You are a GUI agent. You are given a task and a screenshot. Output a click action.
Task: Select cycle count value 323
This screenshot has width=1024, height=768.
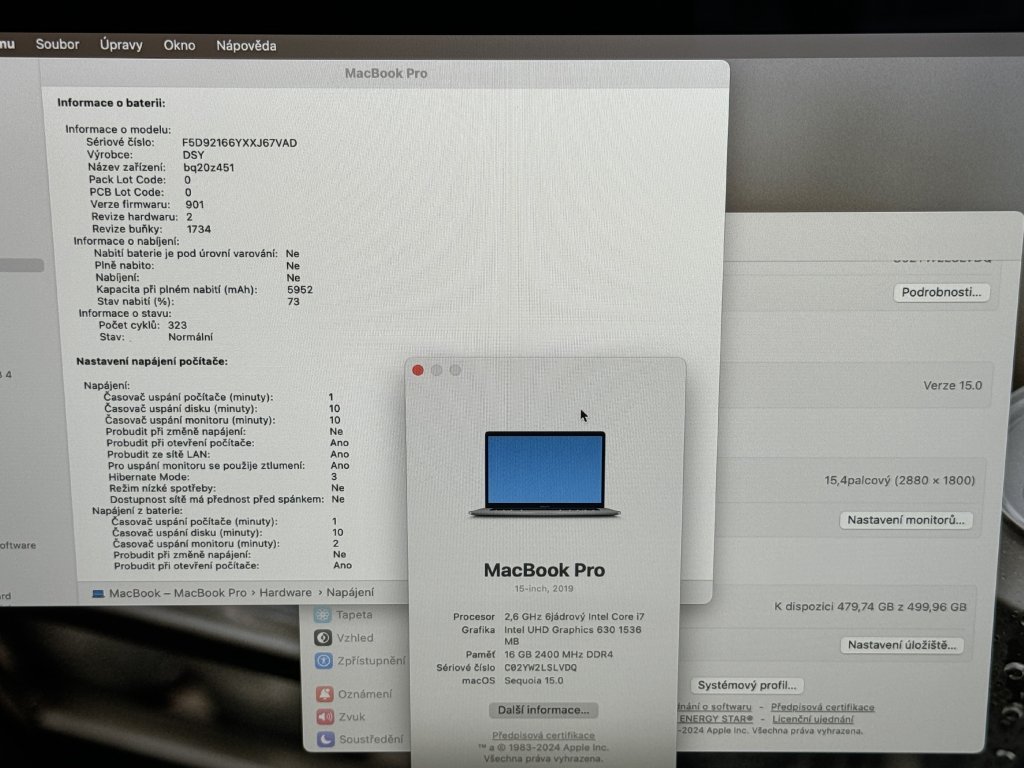pos(177,325)
